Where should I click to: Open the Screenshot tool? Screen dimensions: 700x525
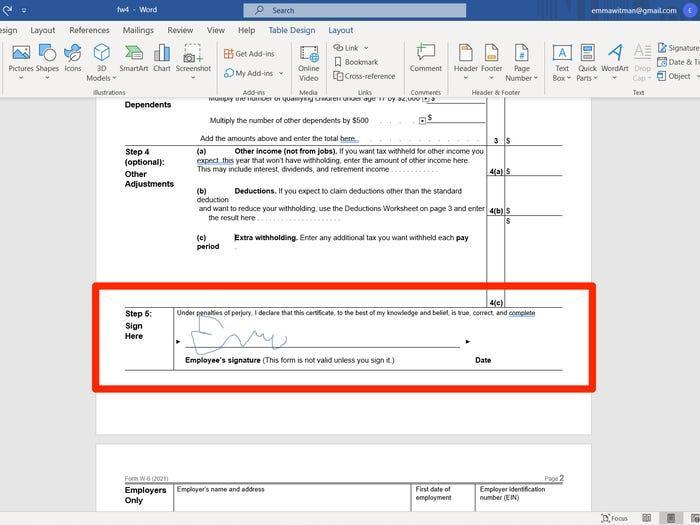click(x=193, y=58)
